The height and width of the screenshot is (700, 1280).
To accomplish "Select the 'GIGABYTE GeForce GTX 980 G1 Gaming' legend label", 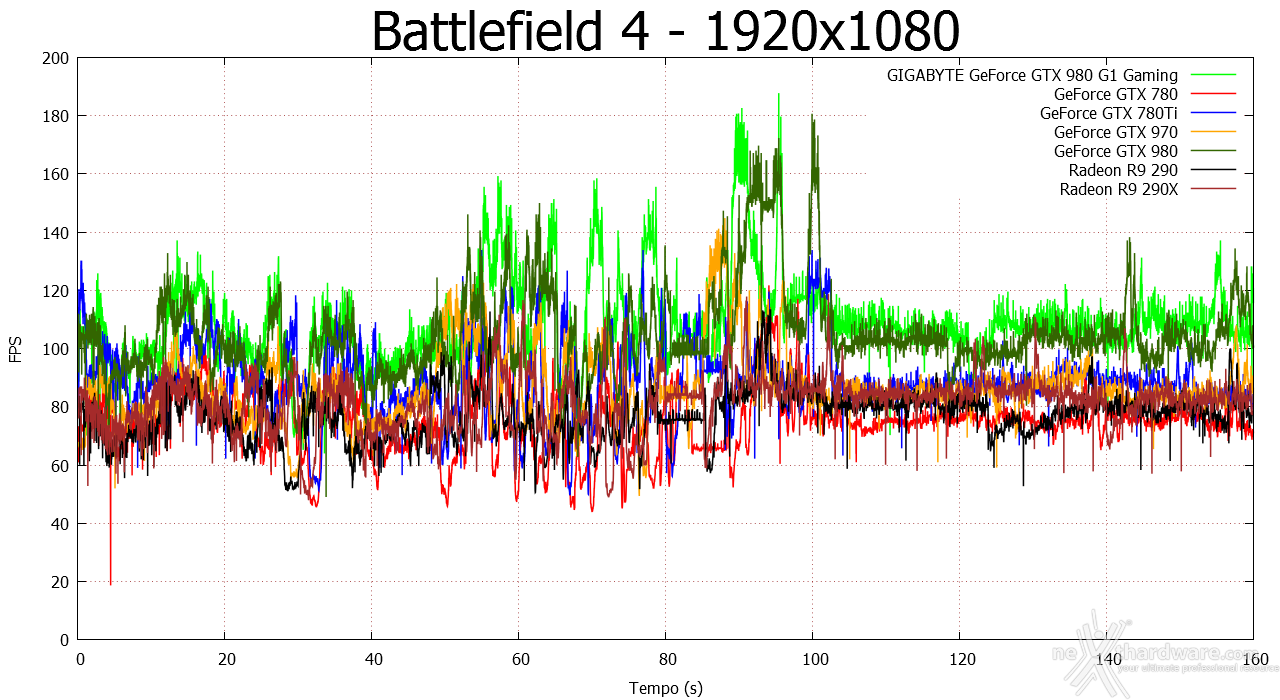I will [x=1032, y=75].
